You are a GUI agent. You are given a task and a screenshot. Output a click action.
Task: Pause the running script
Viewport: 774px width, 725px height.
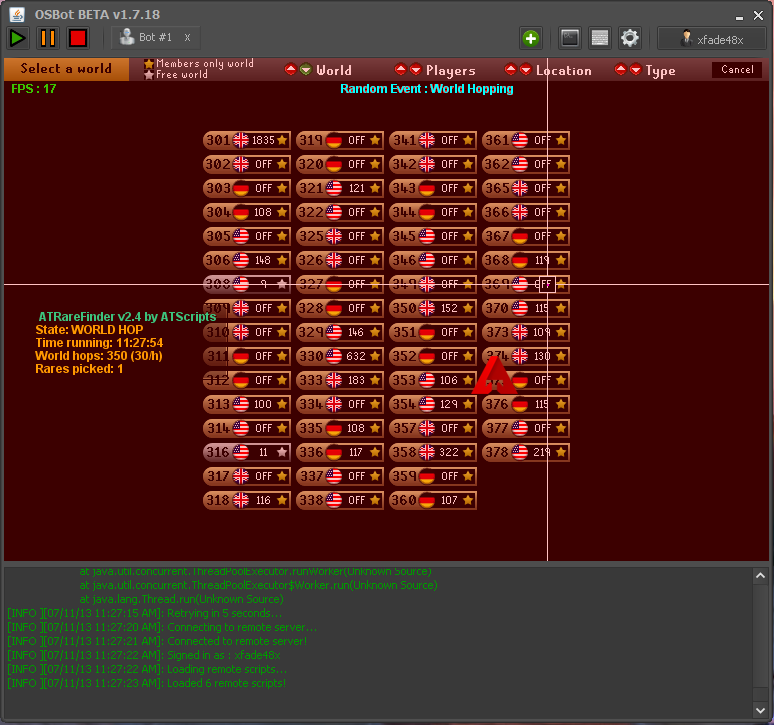click(48, 38)
